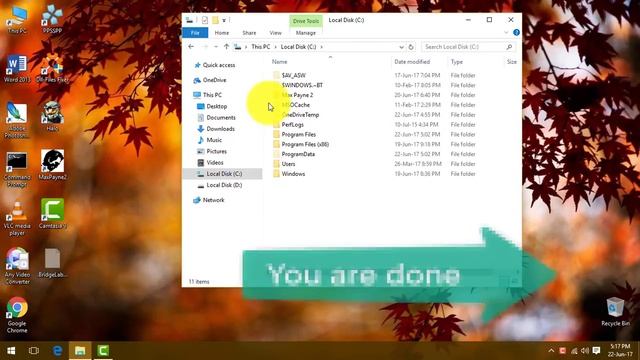Image resolution: width=640 pixels, height=360 pixels.
Task: Sort files by the Name column header
Action: [280, 62]
